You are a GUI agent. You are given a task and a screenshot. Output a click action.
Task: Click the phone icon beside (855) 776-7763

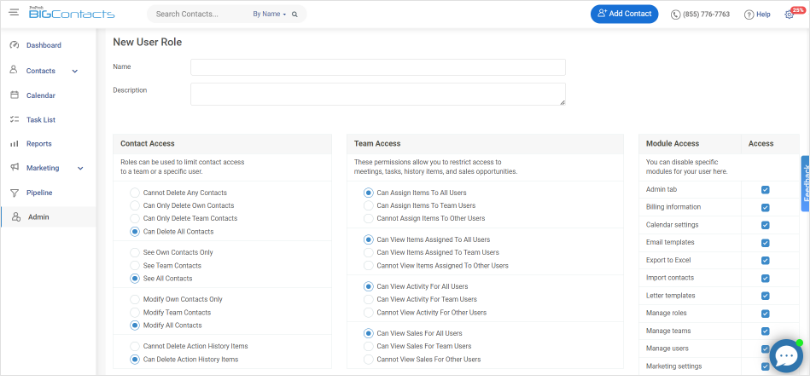676,14
